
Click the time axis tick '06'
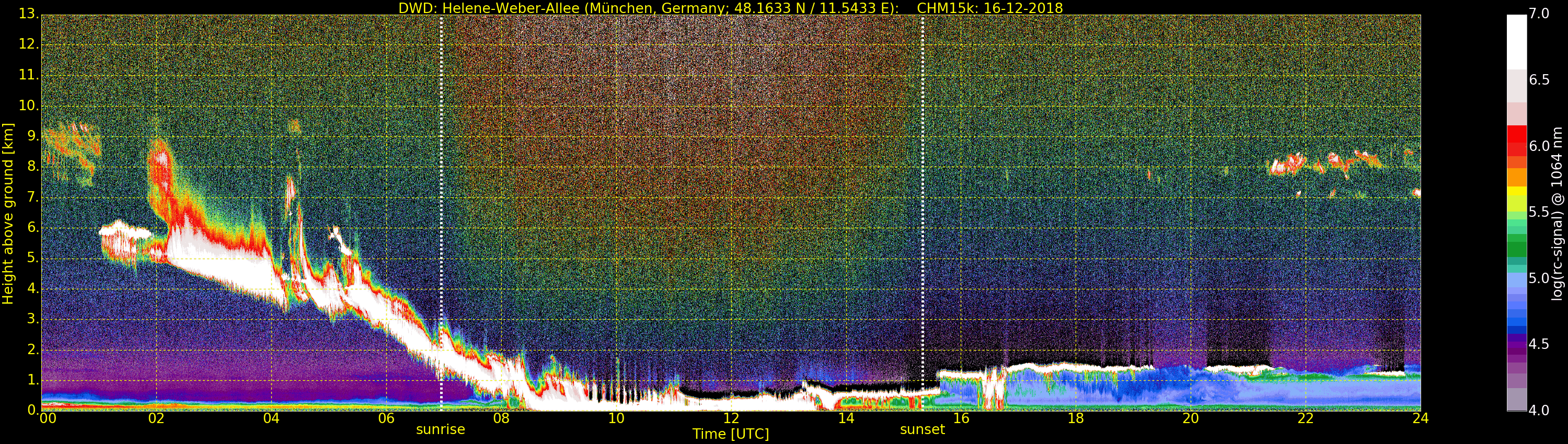click(x=386, y=418)
